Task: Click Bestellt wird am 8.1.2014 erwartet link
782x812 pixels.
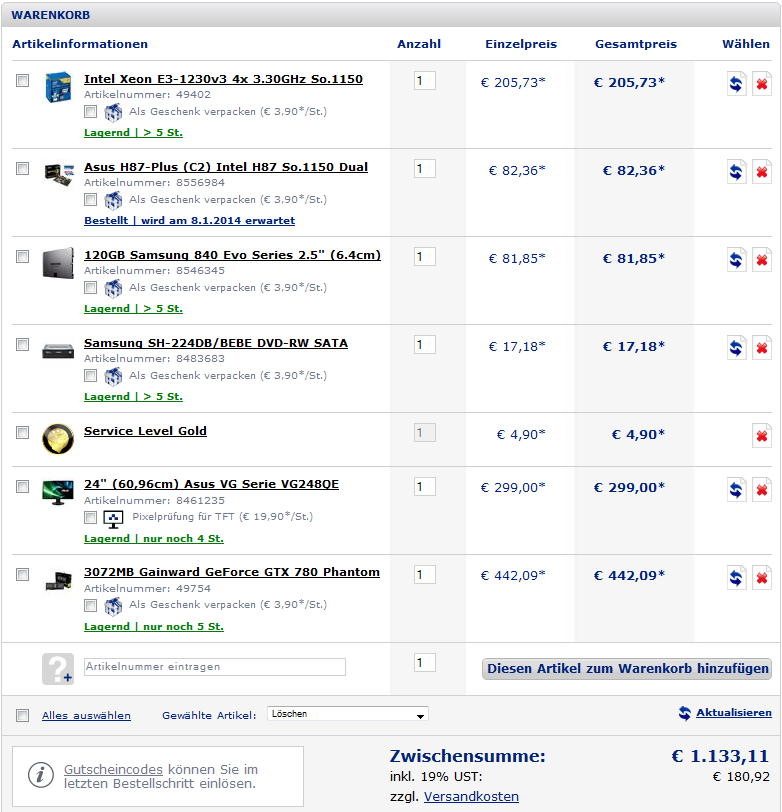Action: (190, 221)
